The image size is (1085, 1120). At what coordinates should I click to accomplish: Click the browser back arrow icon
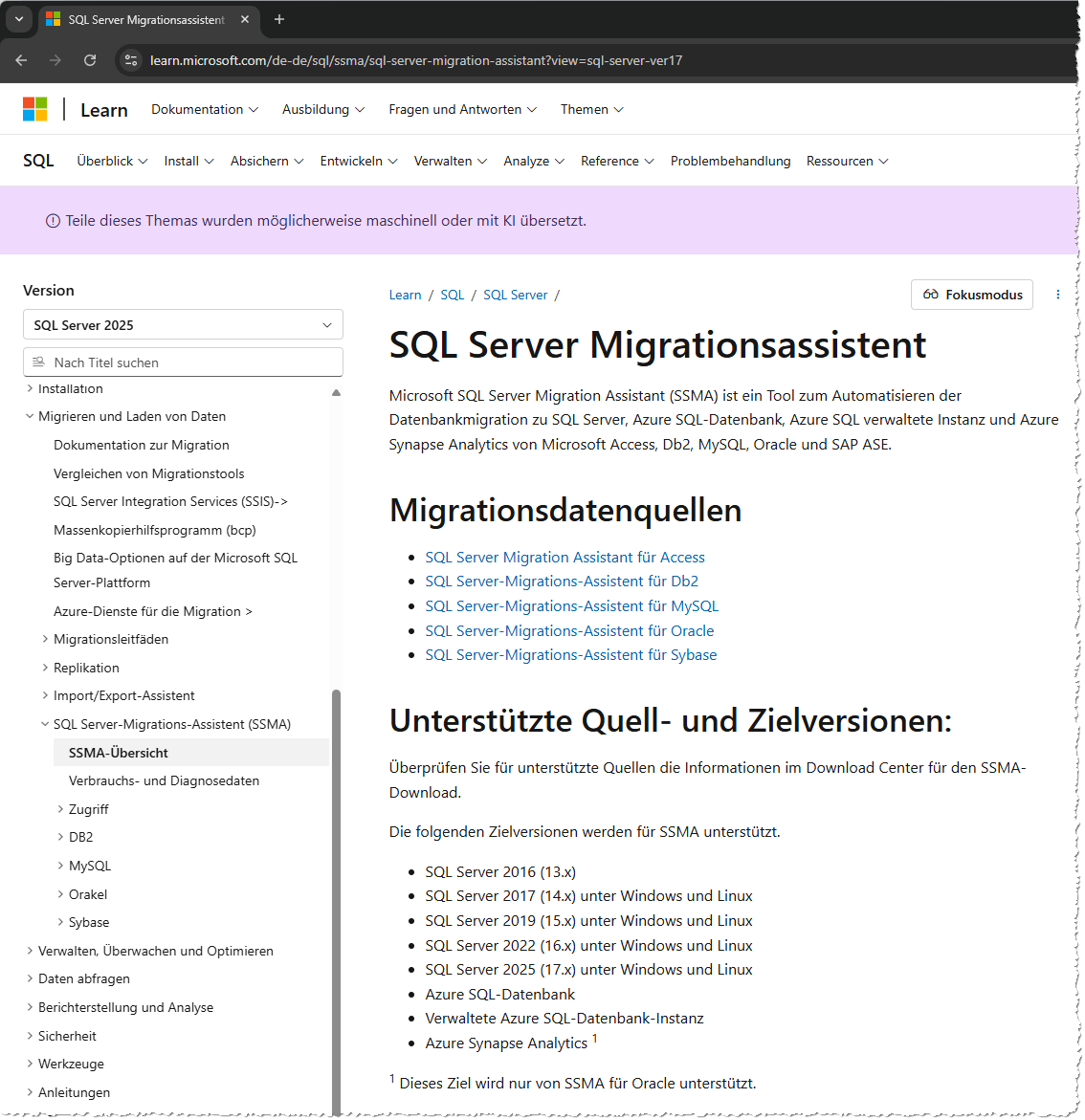(21, 60)
